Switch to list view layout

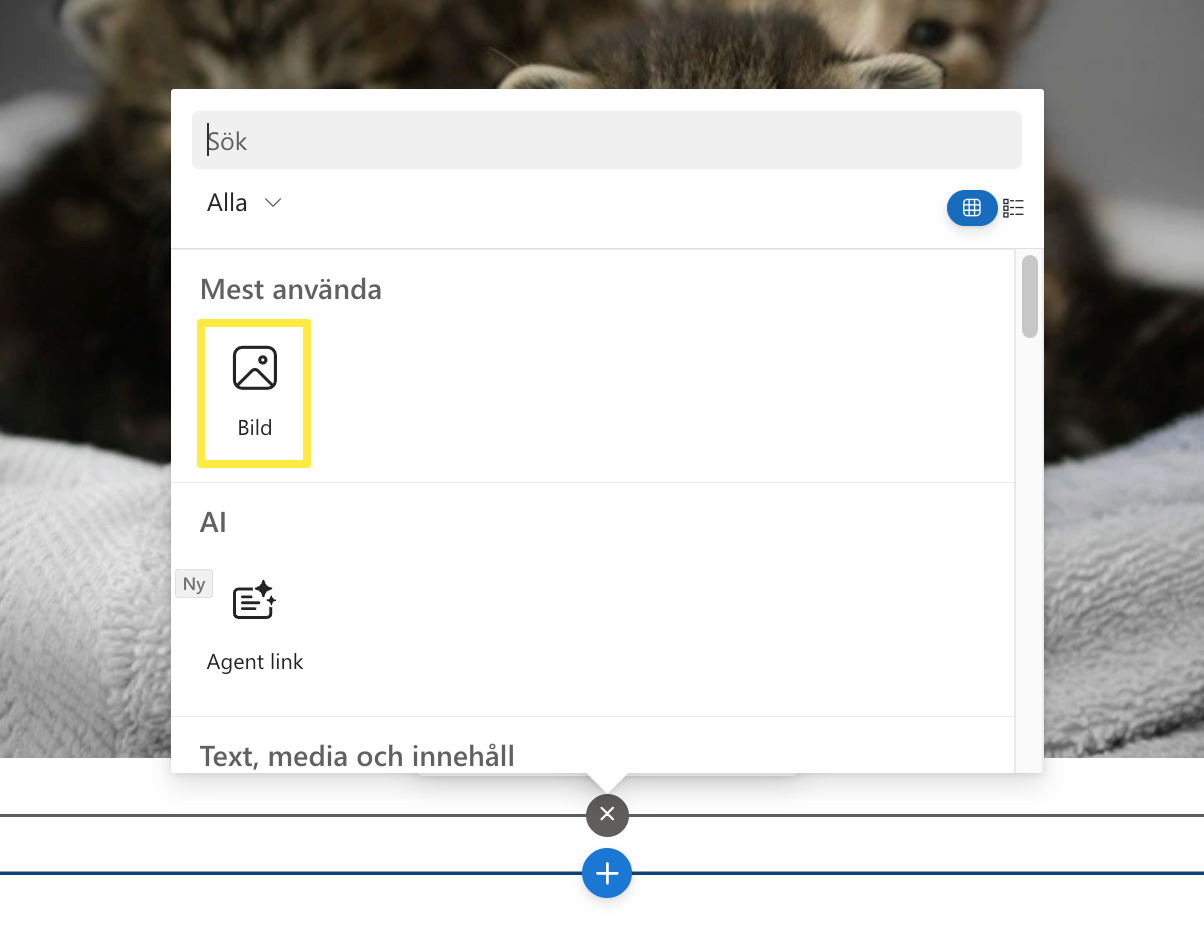(1013, 208)
